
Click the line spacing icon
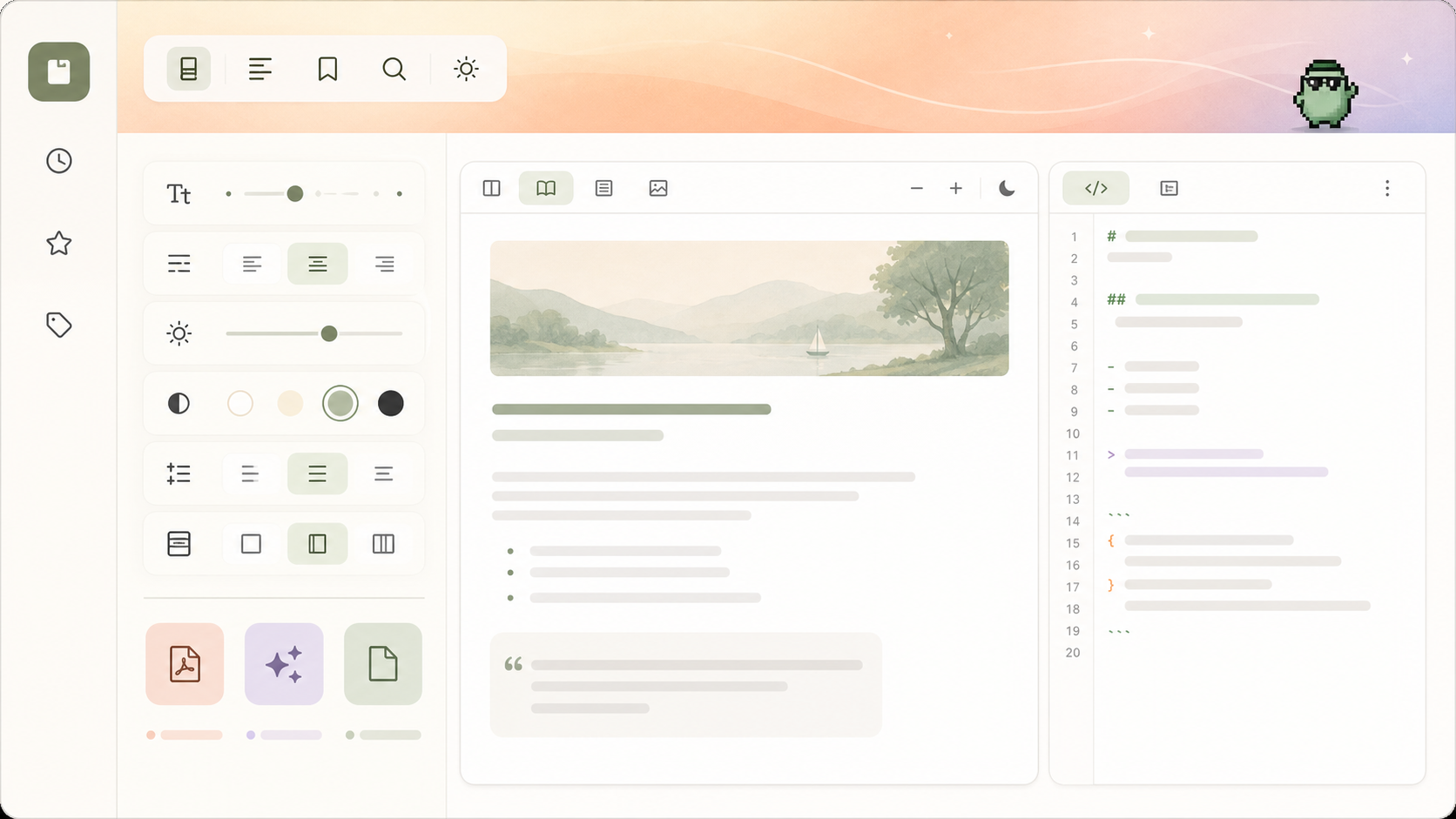coord(179,473)
